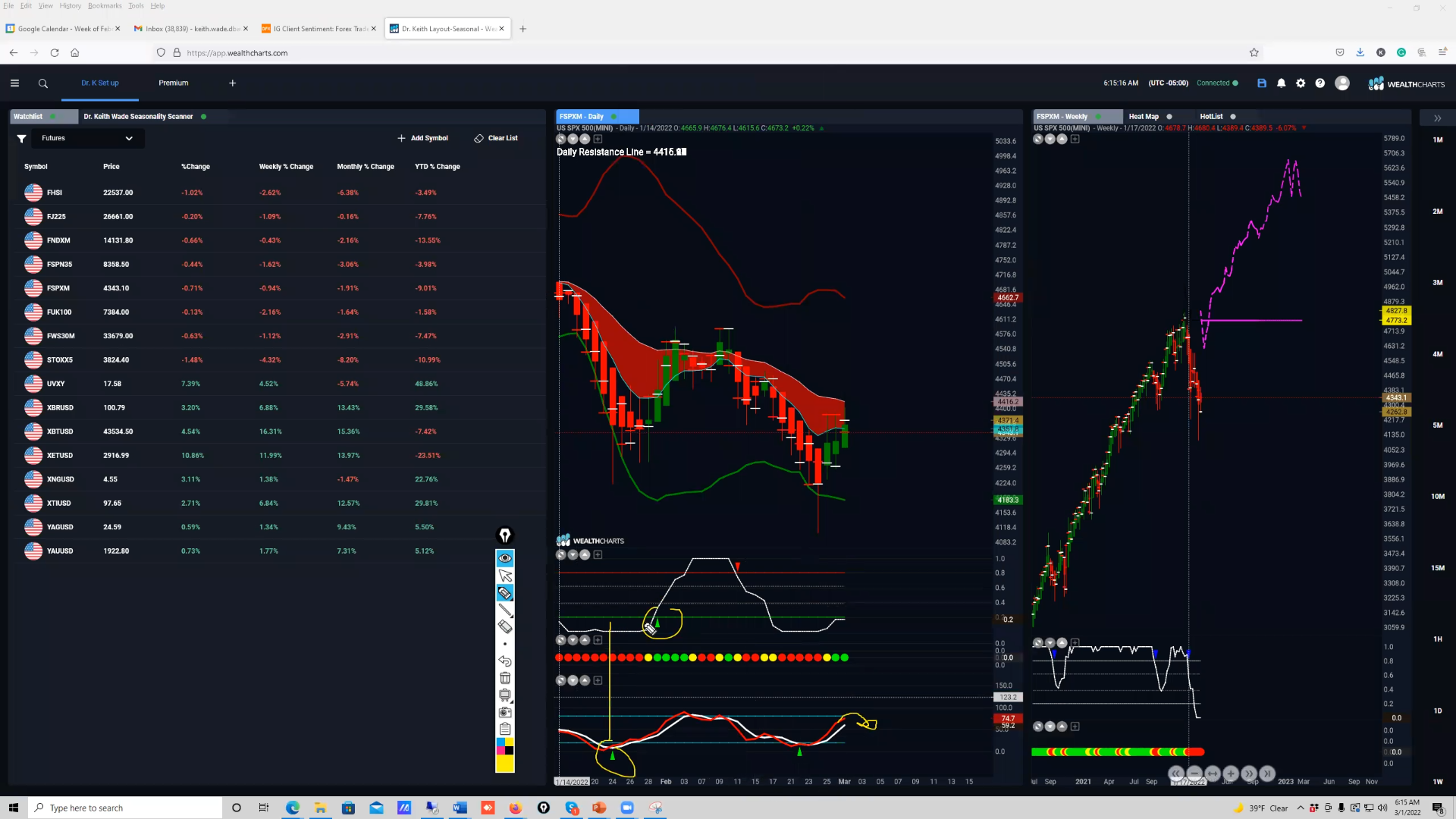Image resolution: width=1456 pixels, height=819 pixels.
Task: Open the user profile avatar
Action: click(1342, 83)
